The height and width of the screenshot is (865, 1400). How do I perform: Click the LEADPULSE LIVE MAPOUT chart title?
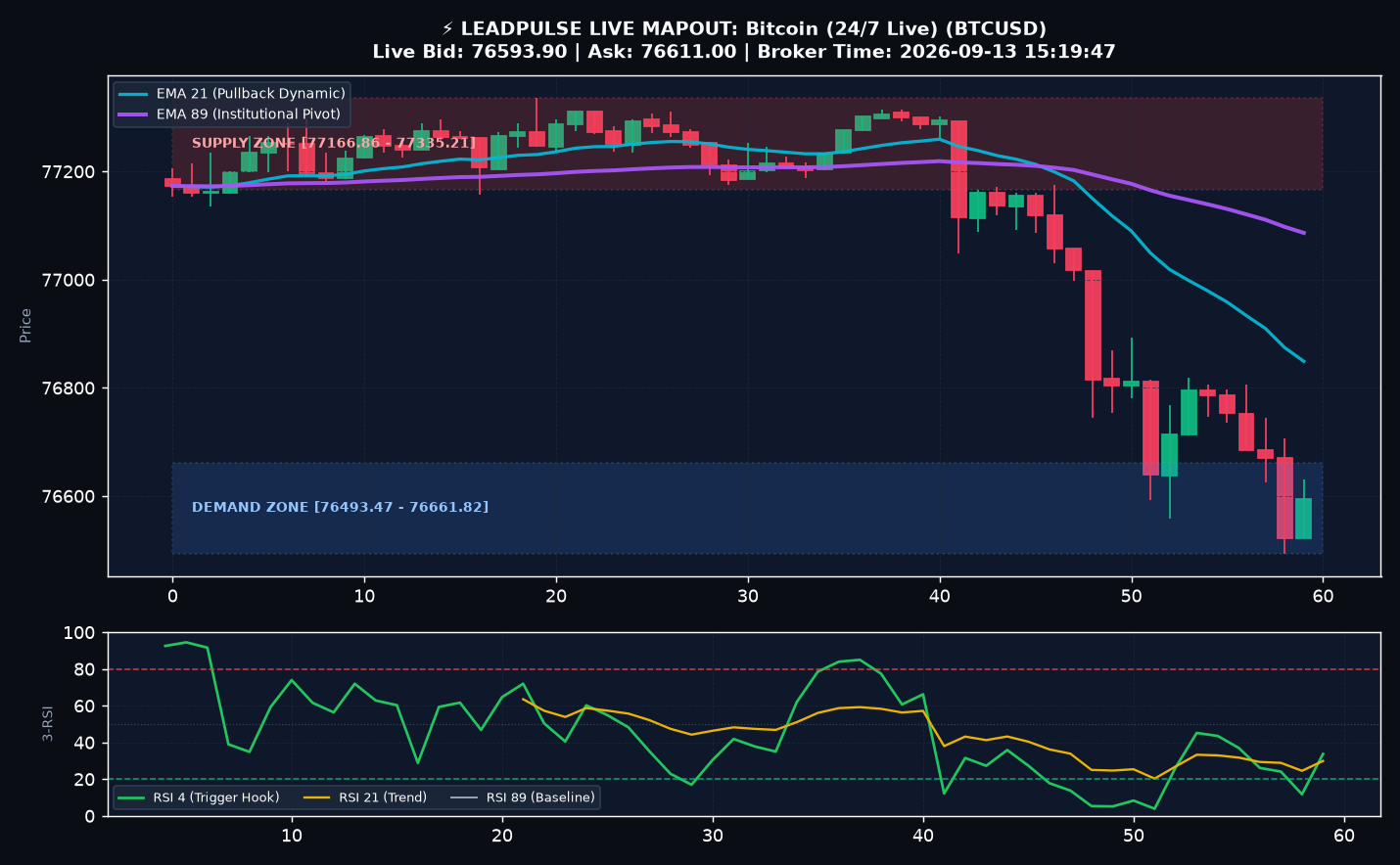(x=744, y=29)
